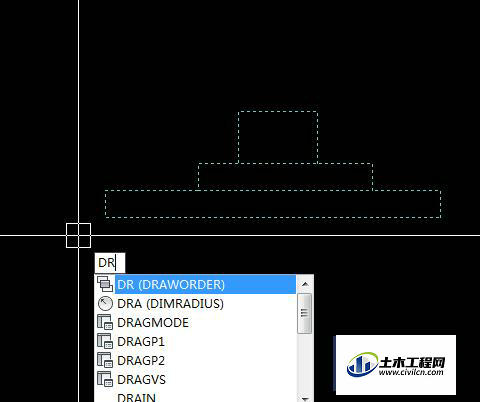Image resolution: width=480 pixels, height=402 pixels.
Task: Click the DRAGMODE variable icon
Action: (x=105, y=322)
